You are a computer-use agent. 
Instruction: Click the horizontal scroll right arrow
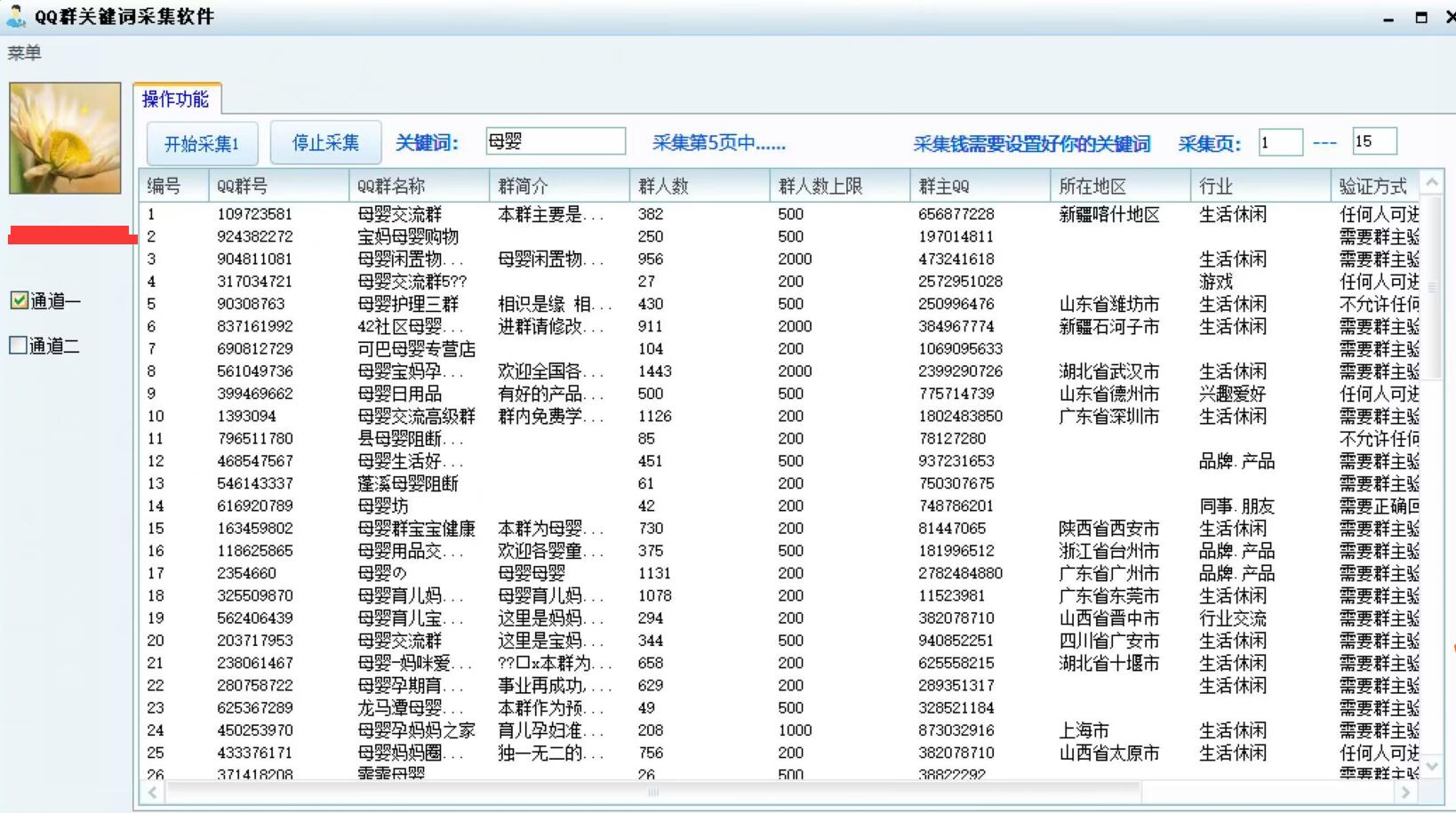click(x=1405, y=792)
